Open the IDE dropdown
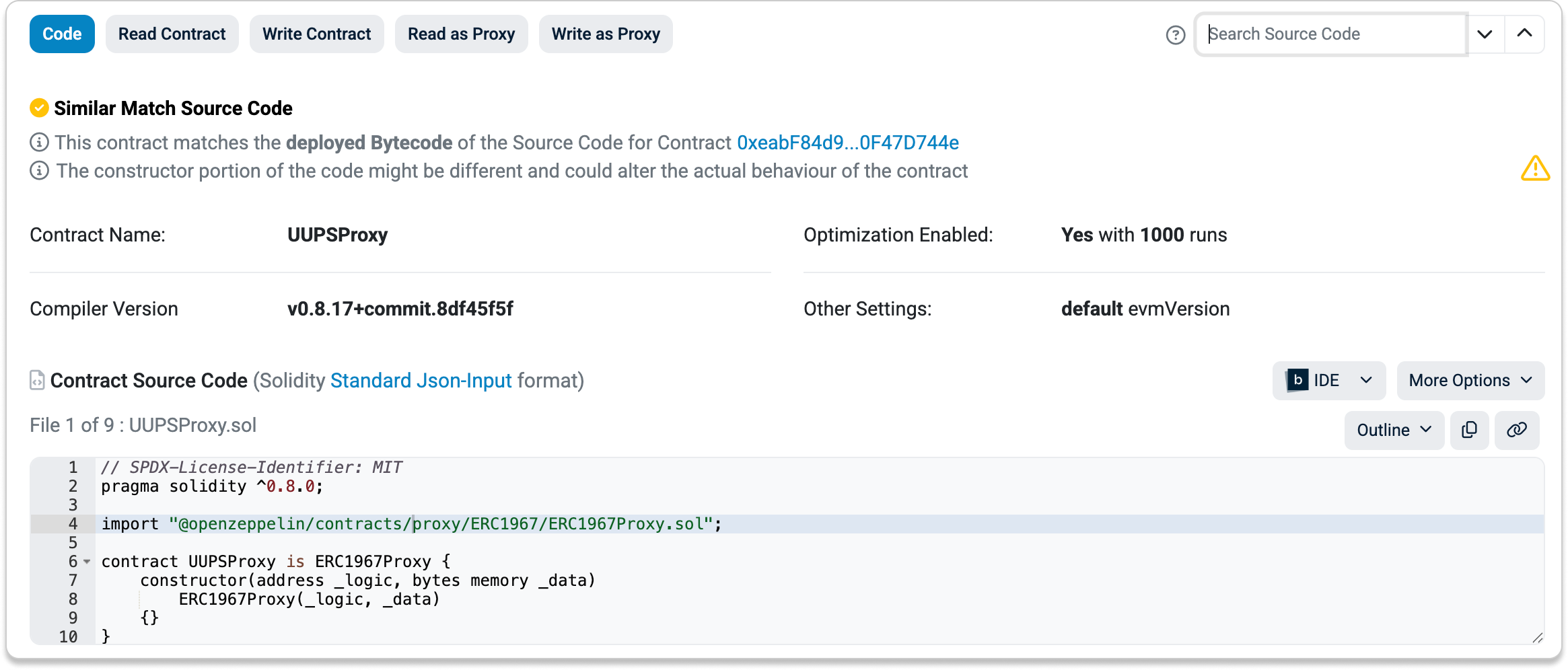The height and width of the screenshot is (670, 1568). (x=1328, y=381)
